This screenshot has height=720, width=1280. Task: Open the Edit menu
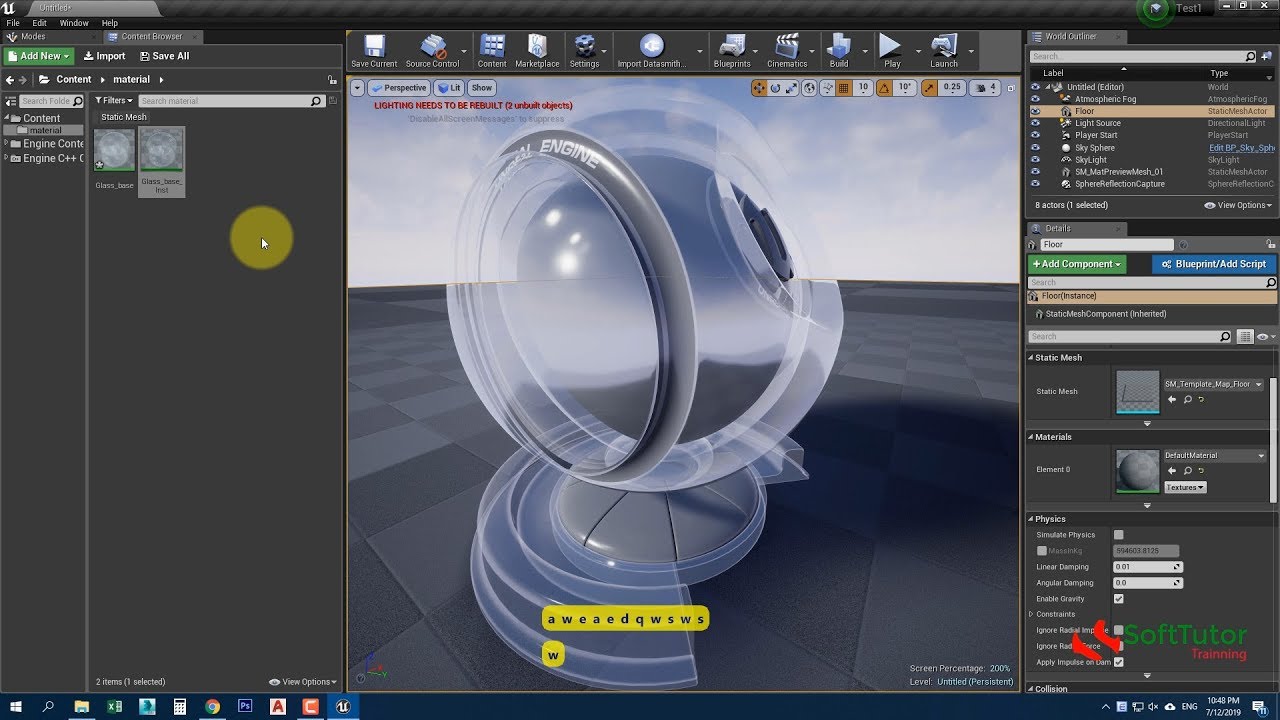coord(39,23)
